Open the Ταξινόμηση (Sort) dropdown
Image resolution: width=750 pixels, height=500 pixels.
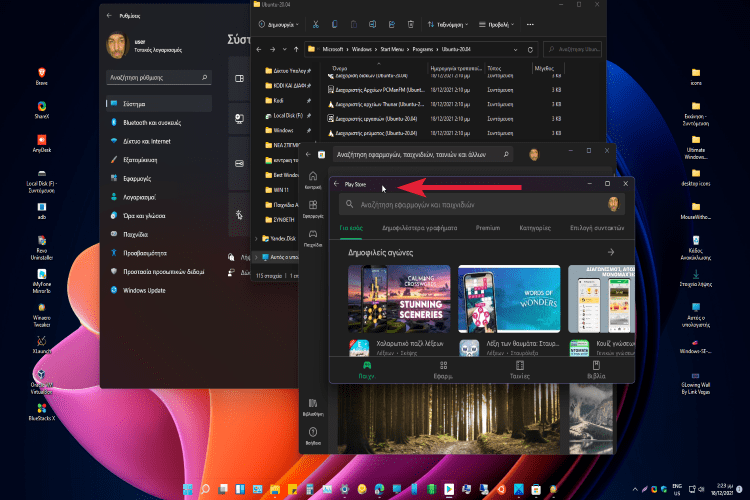point(448,24)
